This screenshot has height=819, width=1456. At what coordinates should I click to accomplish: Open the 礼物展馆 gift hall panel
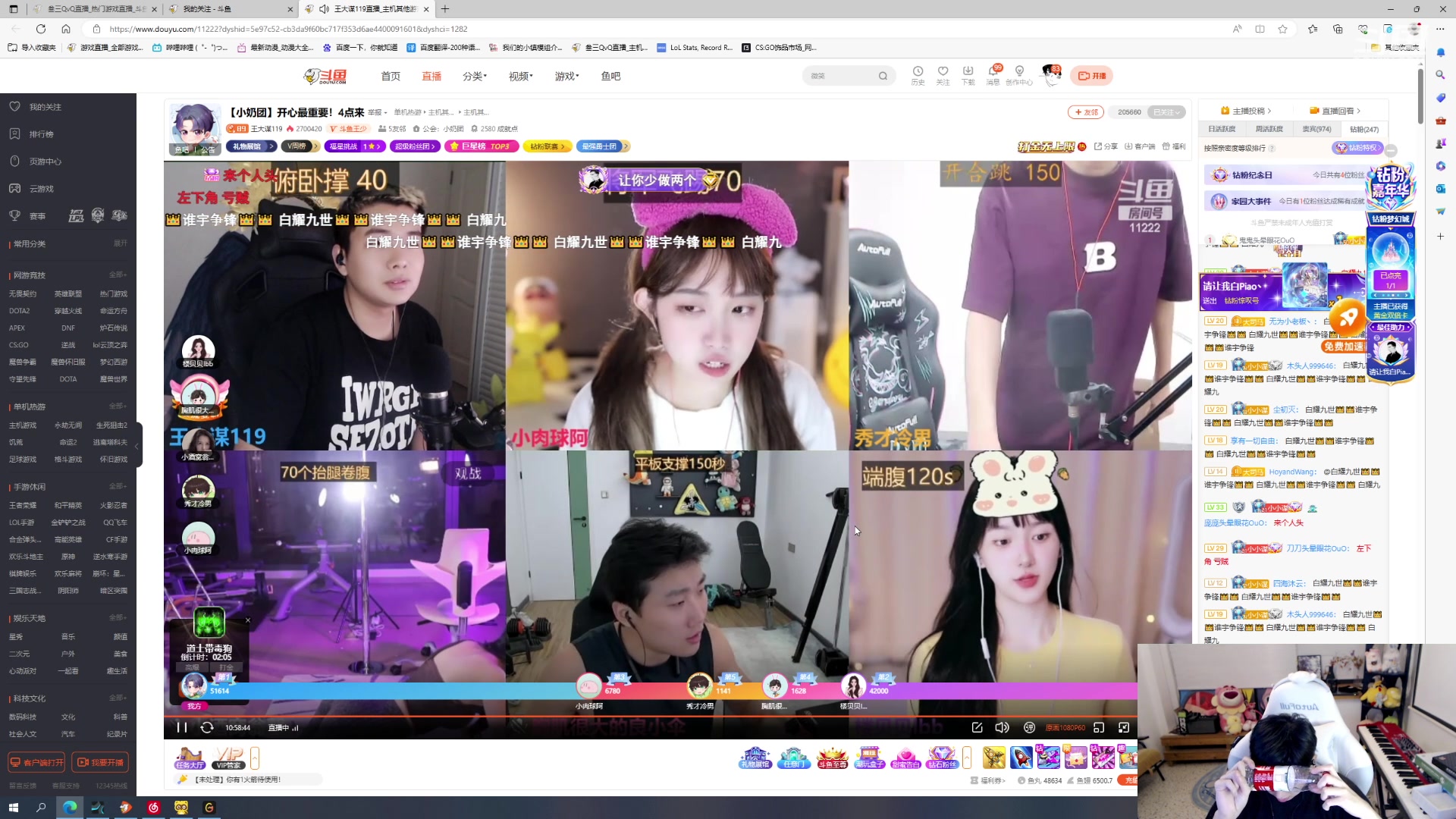tap(755, 757)
